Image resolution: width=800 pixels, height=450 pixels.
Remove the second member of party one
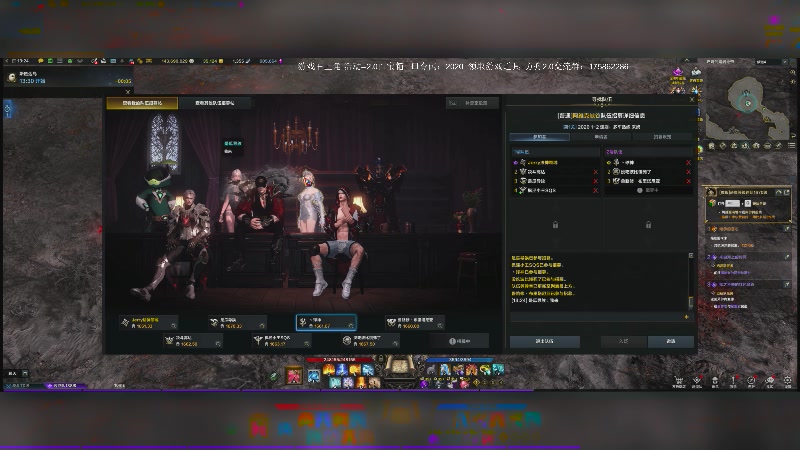[x=595, y=172]
